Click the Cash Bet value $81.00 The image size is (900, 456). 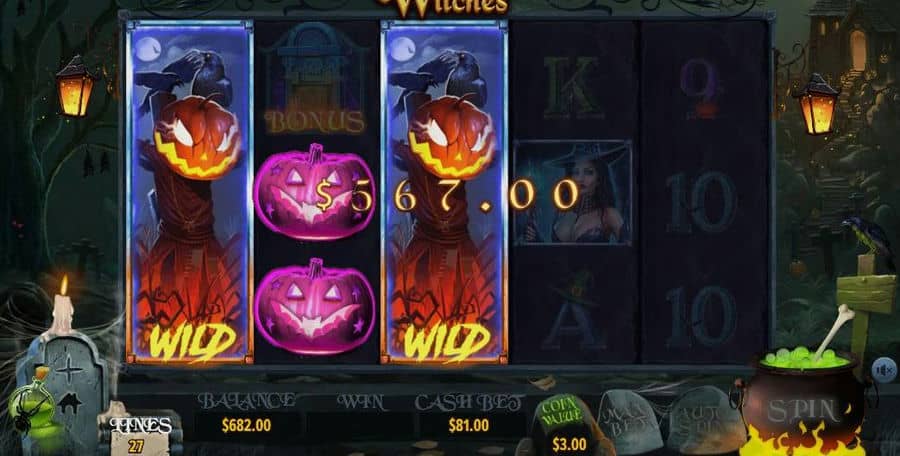coord(469,426)
